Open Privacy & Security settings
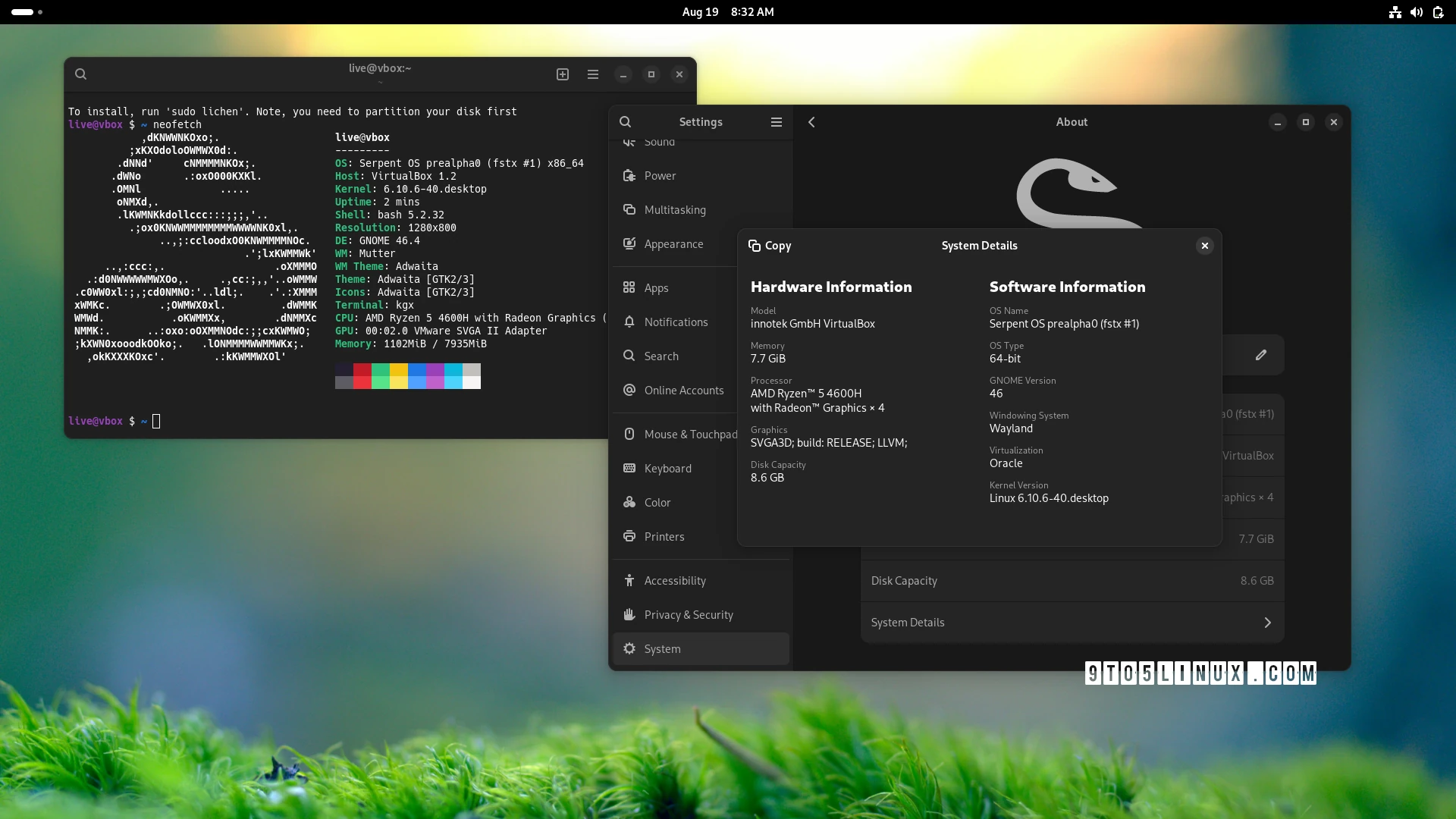This screenshot has width=1456, height=819. point(689,615)
